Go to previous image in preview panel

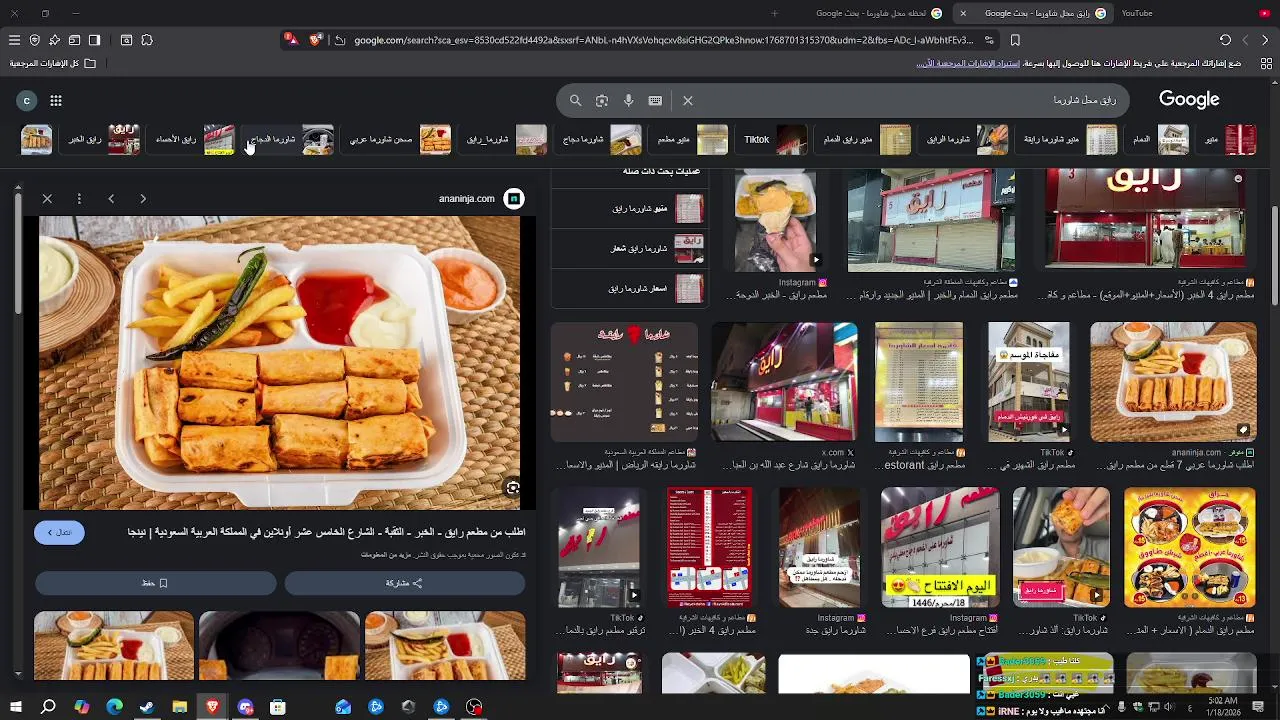(x=111, y=198)
